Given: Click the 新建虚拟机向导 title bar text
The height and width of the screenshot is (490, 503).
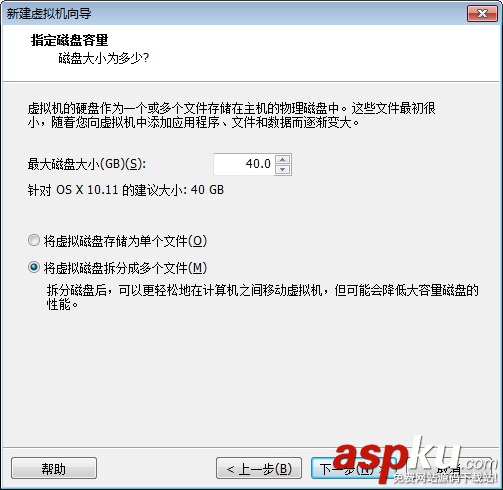Looking at the screenshot, I should (x=49, y=14).
